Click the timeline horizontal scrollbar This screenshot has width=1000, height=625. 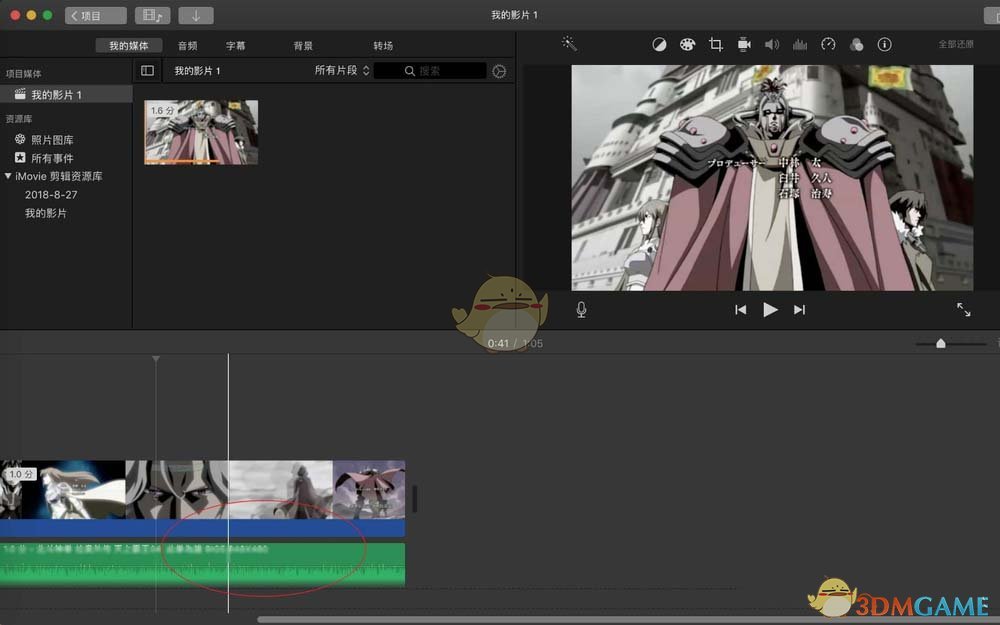628,619
